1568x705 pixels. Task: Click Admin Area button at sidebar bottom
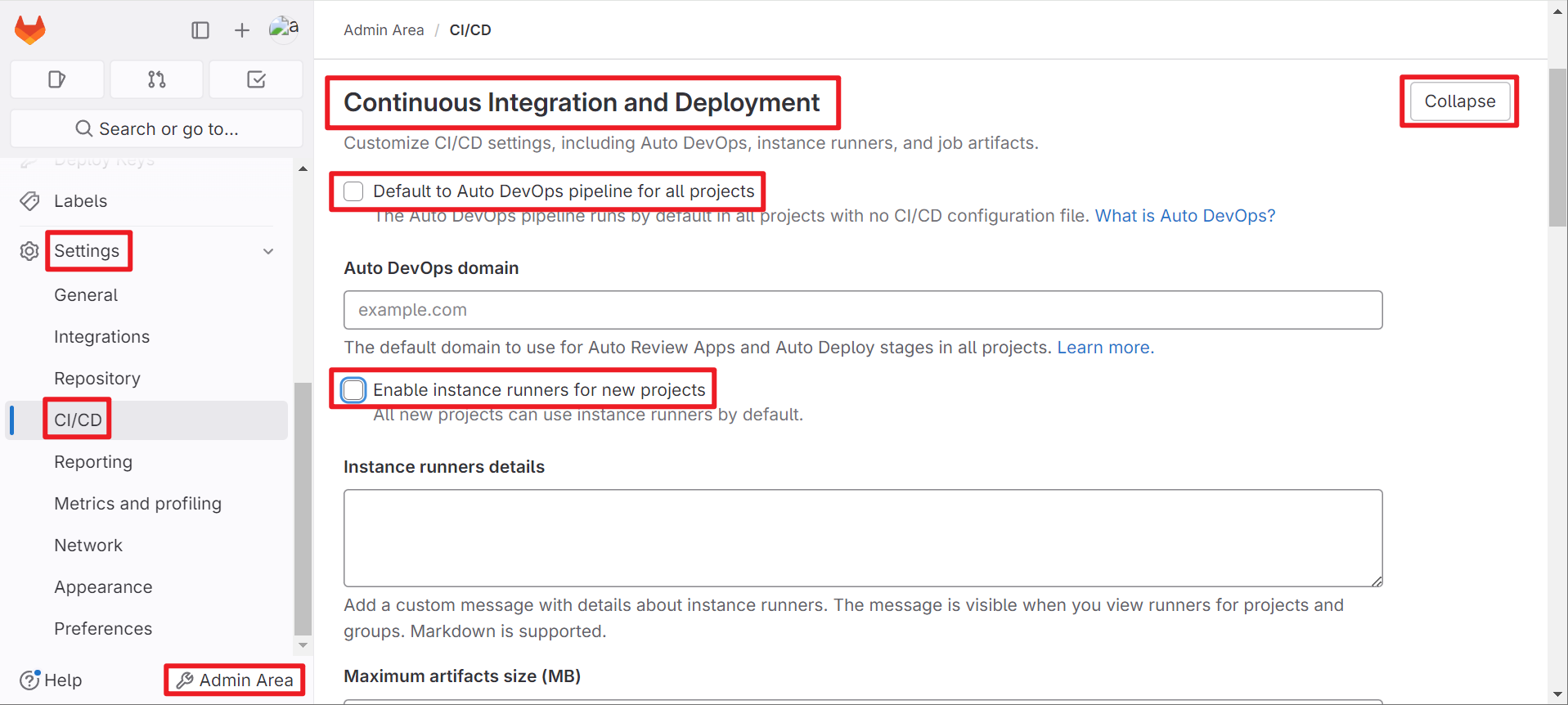235,680
